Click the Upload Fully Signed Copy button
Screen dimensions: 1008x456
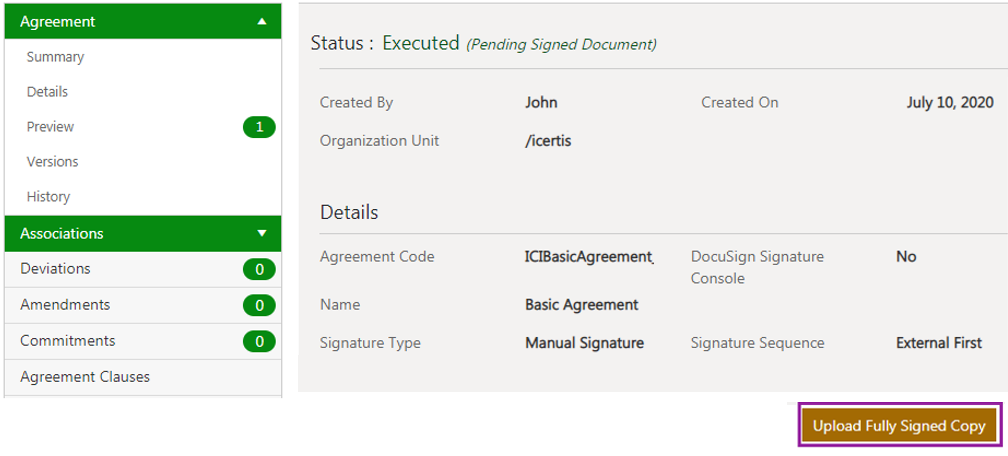(x=899, y=426)
